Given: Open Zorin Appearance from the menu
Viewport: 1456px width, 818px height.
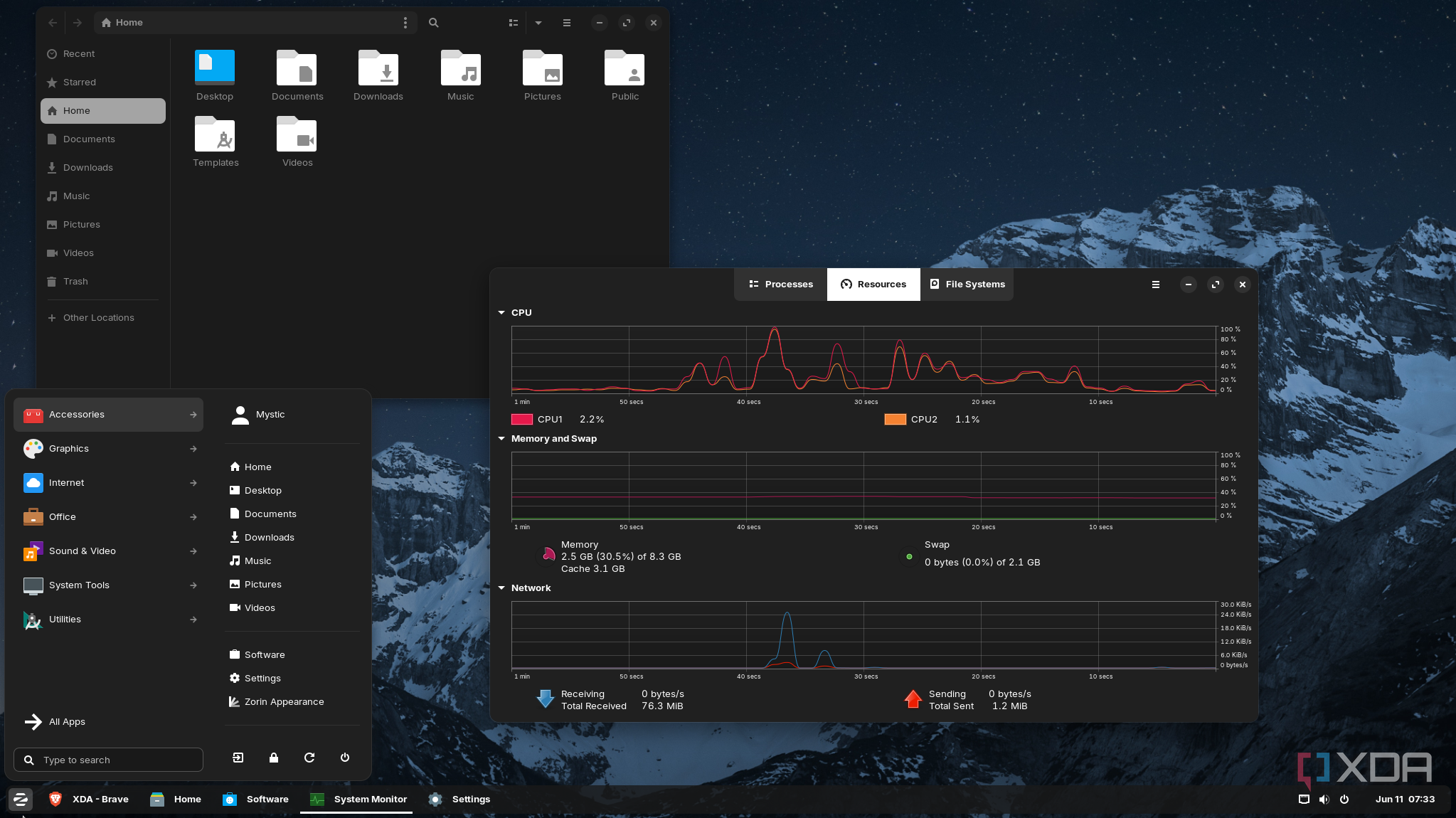Looking at the screenshot, I should coord(284,701).
